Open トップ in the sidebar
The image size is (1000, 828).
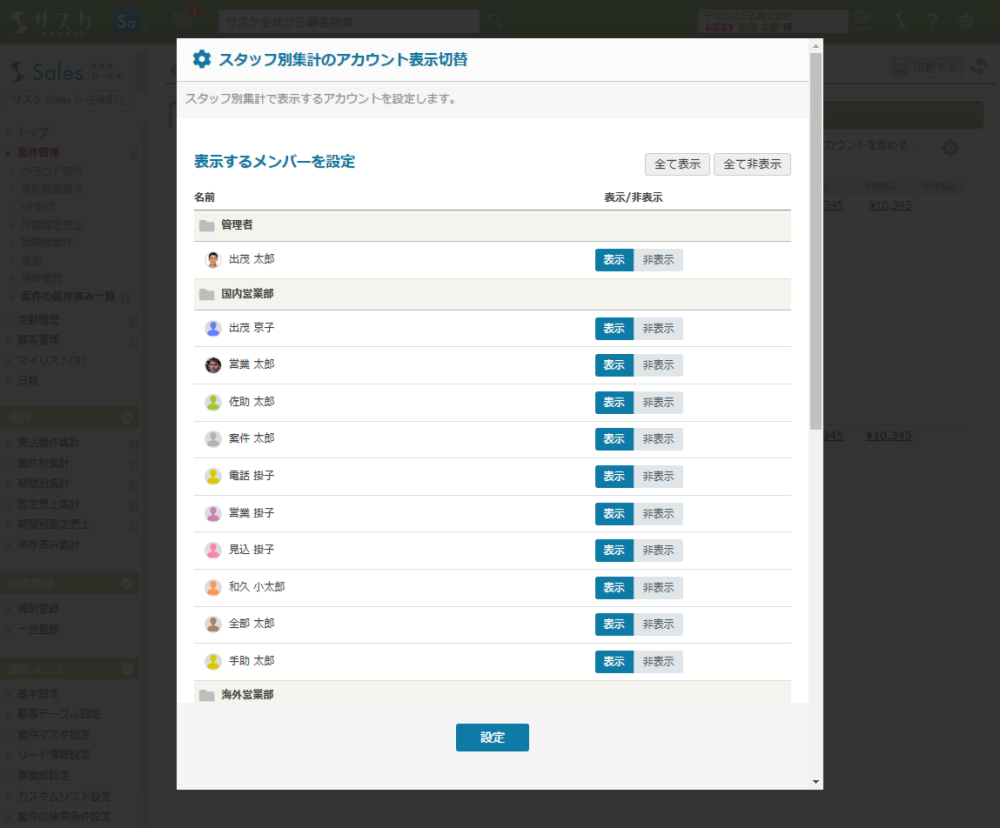point(33,133)
